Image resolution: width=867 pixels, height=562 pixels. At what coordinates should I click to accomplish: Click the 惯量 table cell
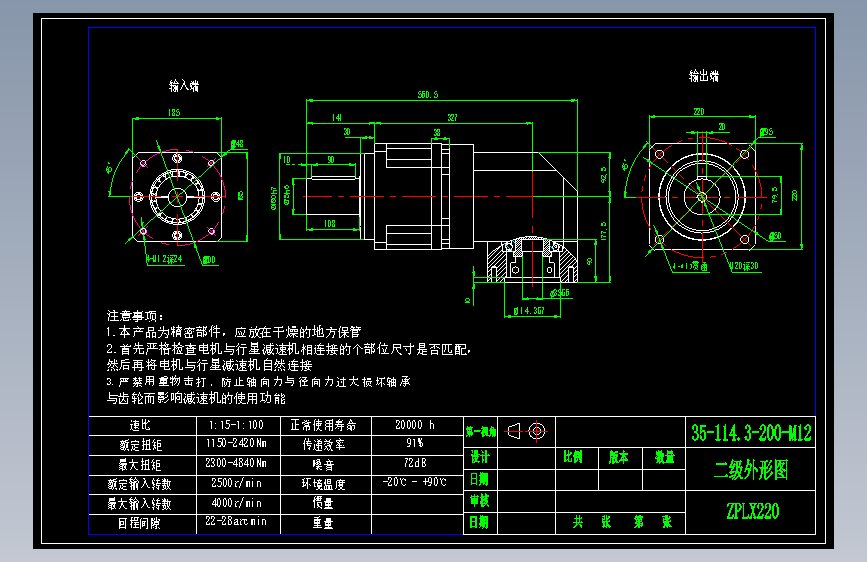(326, 504)
